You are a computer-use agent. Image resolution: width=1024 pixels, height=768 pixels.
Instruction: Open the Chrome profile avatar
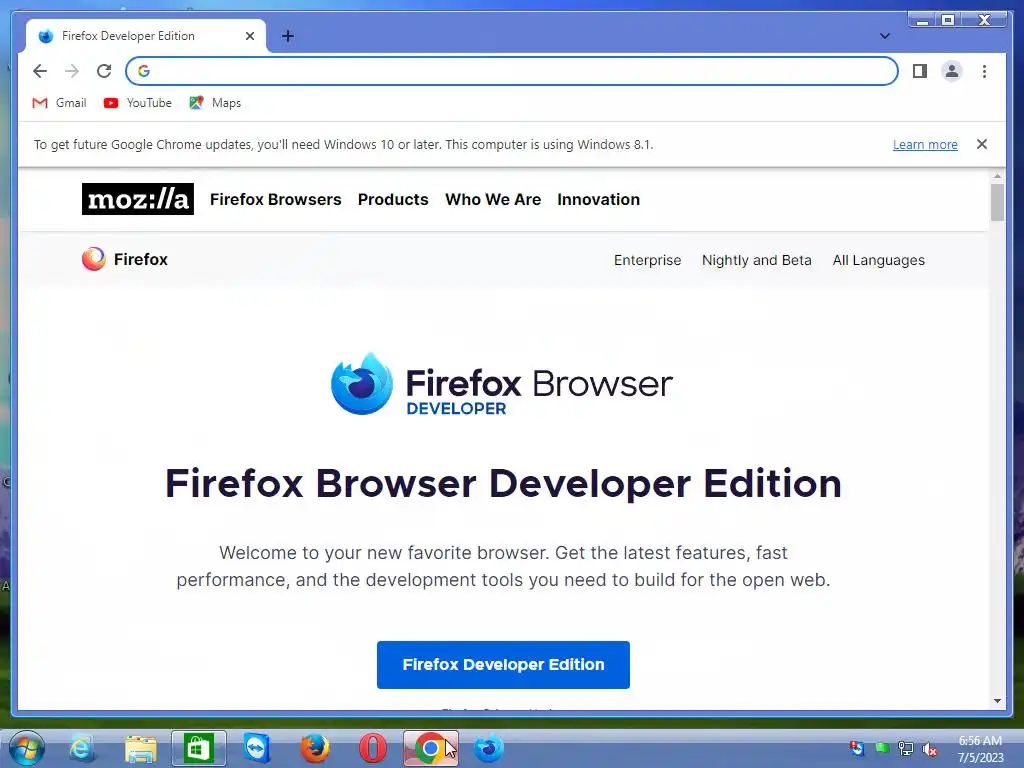[x=952, y=71]
